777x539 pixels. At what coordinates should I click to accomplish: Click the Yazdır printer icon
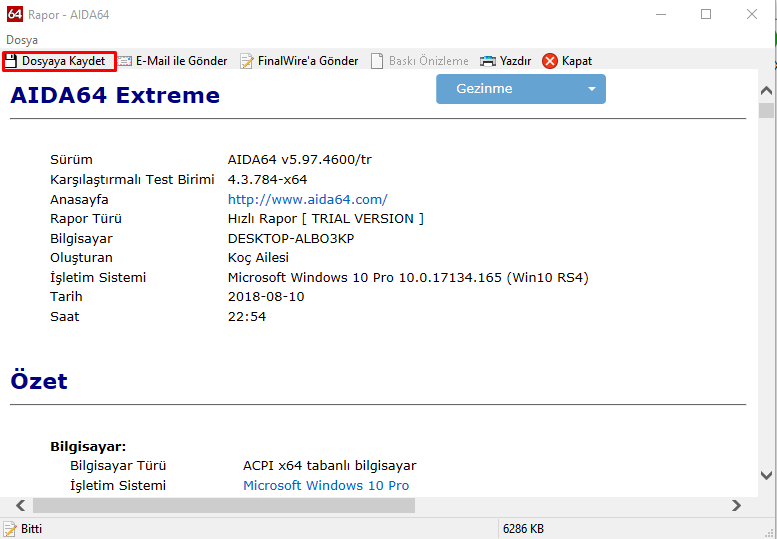coord(488,61)
